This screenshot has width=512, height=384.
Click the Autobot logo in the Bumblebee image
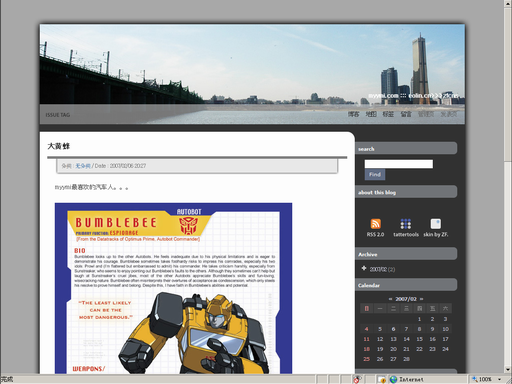tap(189, 226)
